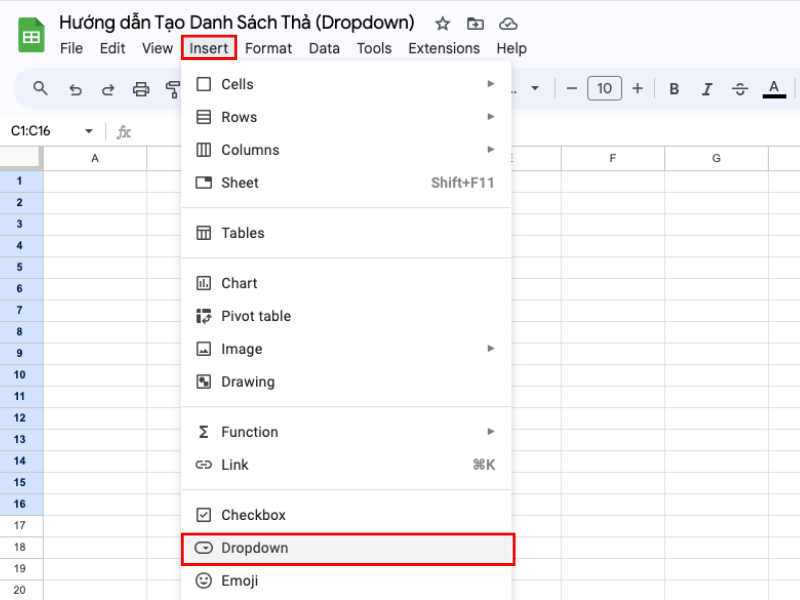Expand the Cells submenu arrow
Image resolution: width=800 pixels, height=600 pixels.
point(491,84)
